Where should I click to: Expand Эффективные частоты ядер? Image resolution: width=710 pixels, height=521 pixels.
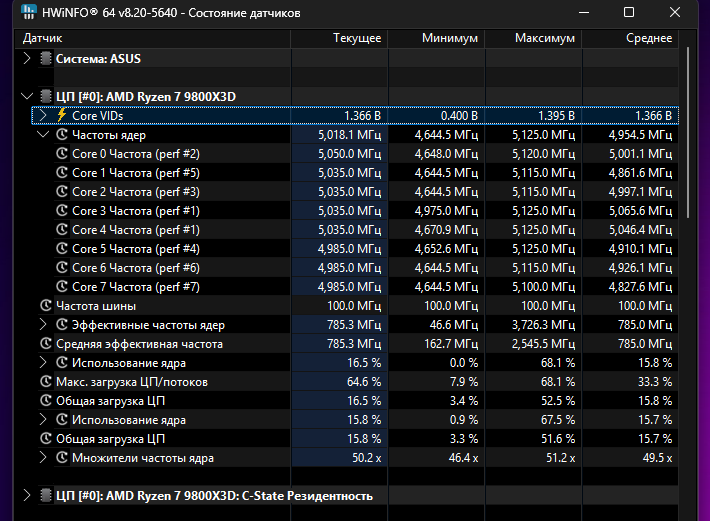pyautogui.click(x=43, y=325)
